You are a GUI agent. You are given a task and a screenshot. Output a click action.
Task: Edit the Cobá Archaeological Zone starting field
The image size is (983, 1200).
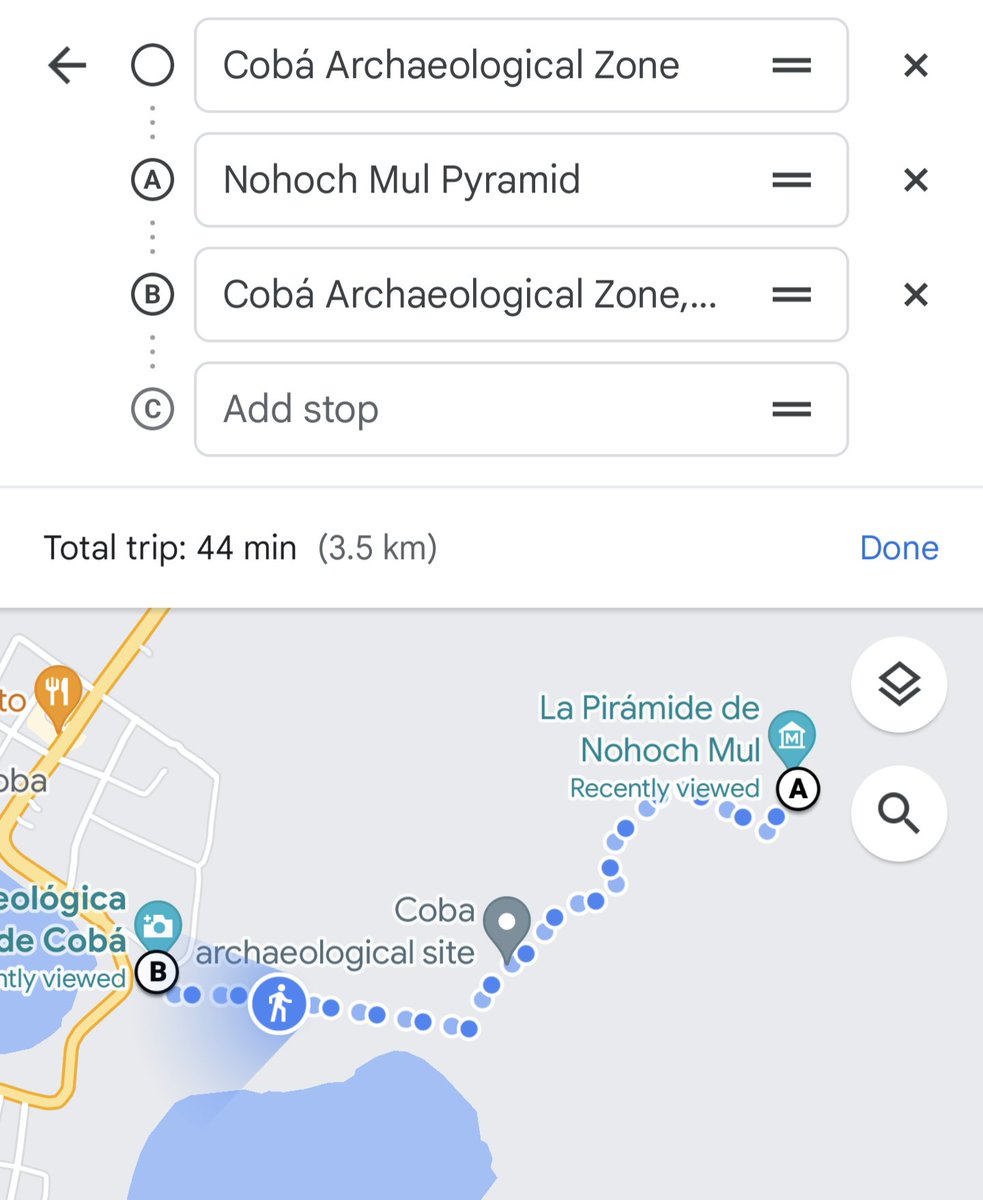[480, 66]
